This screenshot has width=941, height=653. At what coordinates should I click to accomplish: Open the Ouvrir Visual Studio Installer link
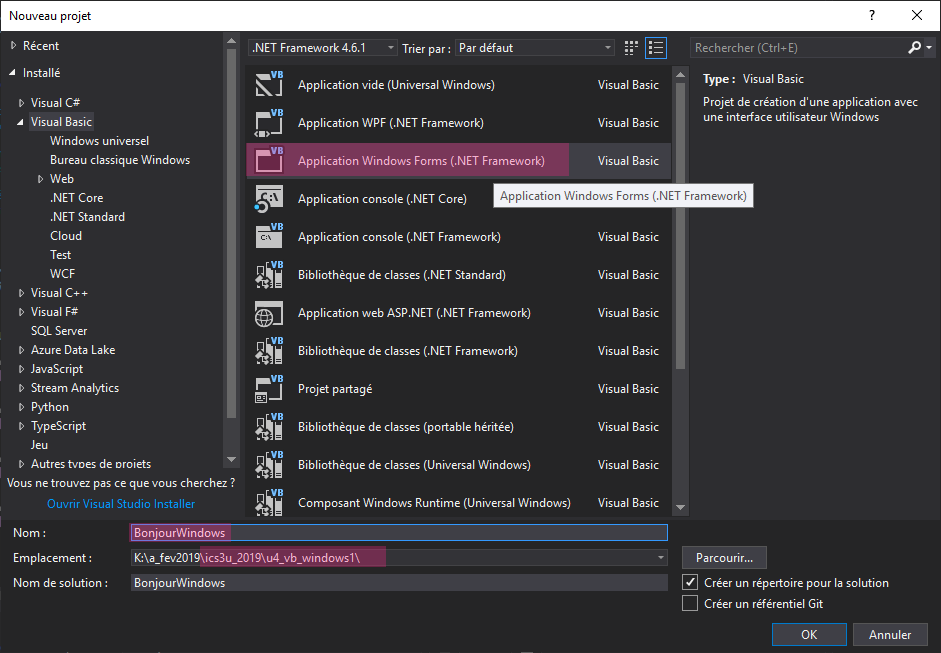(121, 504)
